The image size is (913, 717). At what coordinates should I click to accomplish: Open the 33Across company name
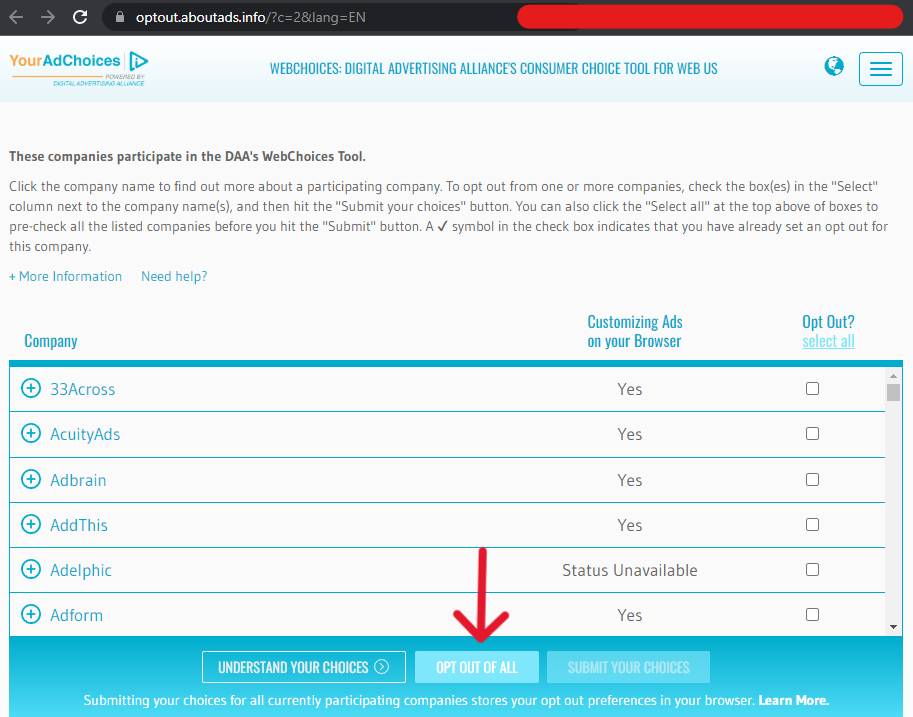(x=83, y=389)
